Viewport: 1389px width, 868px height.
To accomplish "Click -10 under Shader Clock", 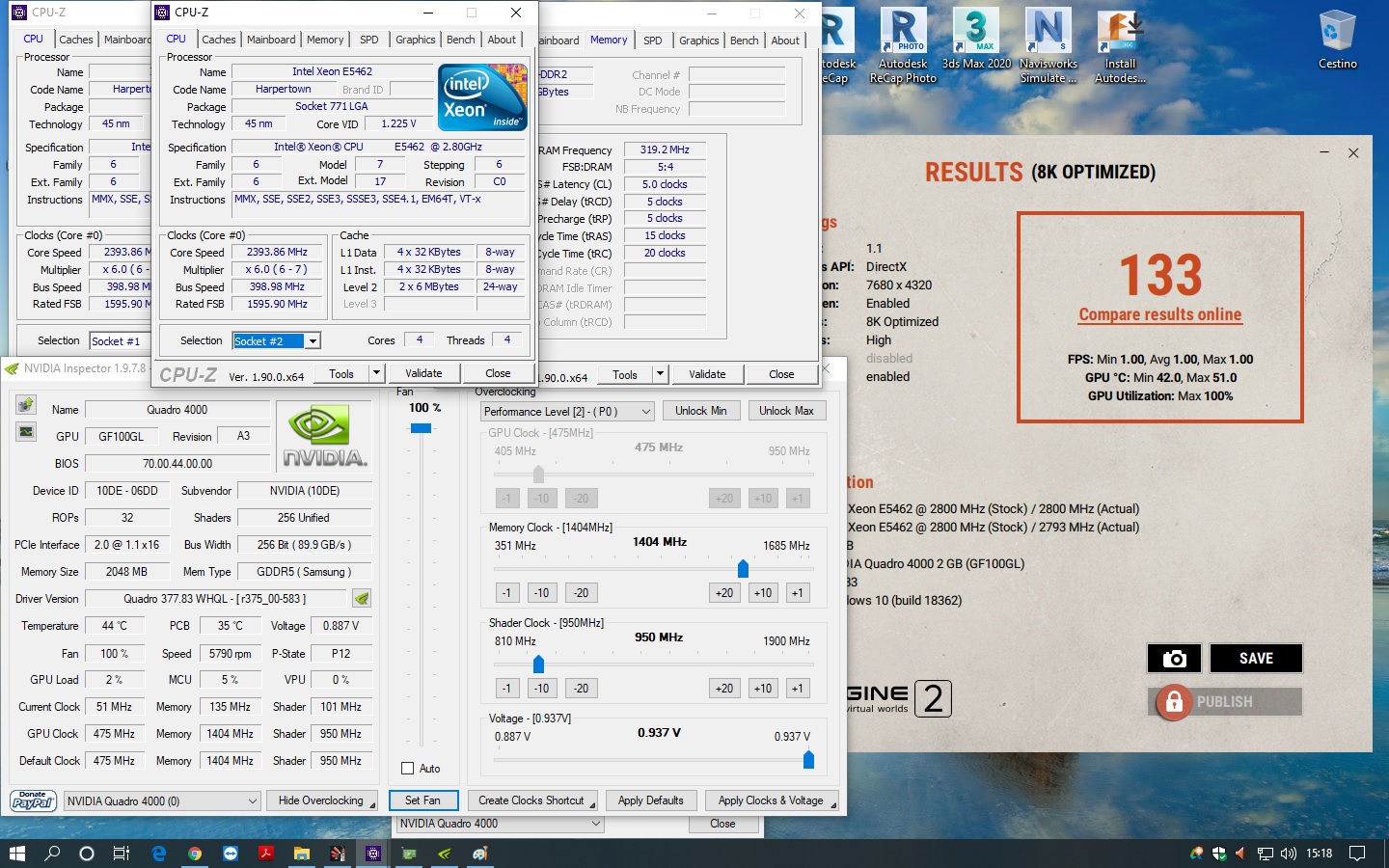I will 542,689.
